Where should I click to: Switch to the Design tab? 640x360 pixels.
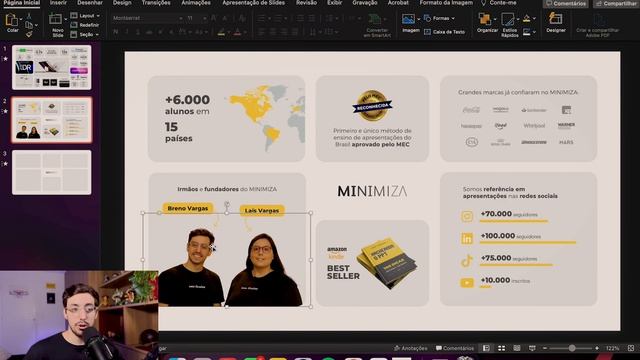click(122, 3)
